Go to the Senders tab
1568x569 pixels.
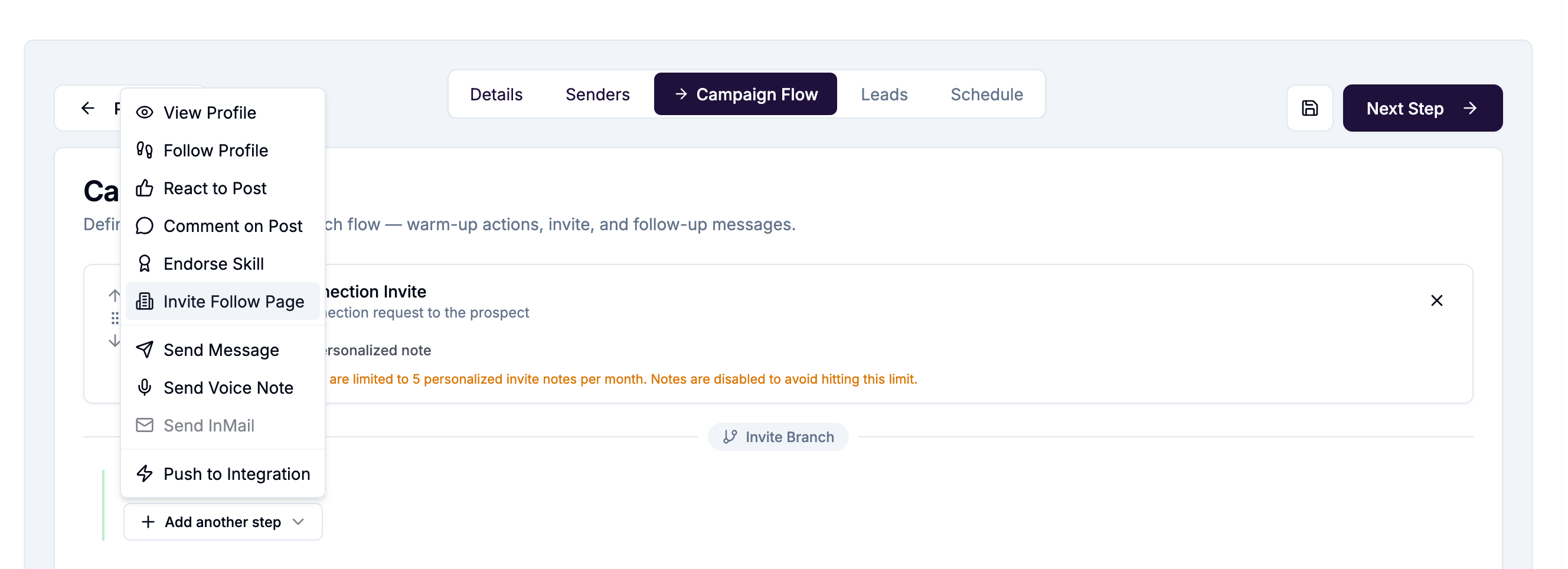click(x=597, y=94)
